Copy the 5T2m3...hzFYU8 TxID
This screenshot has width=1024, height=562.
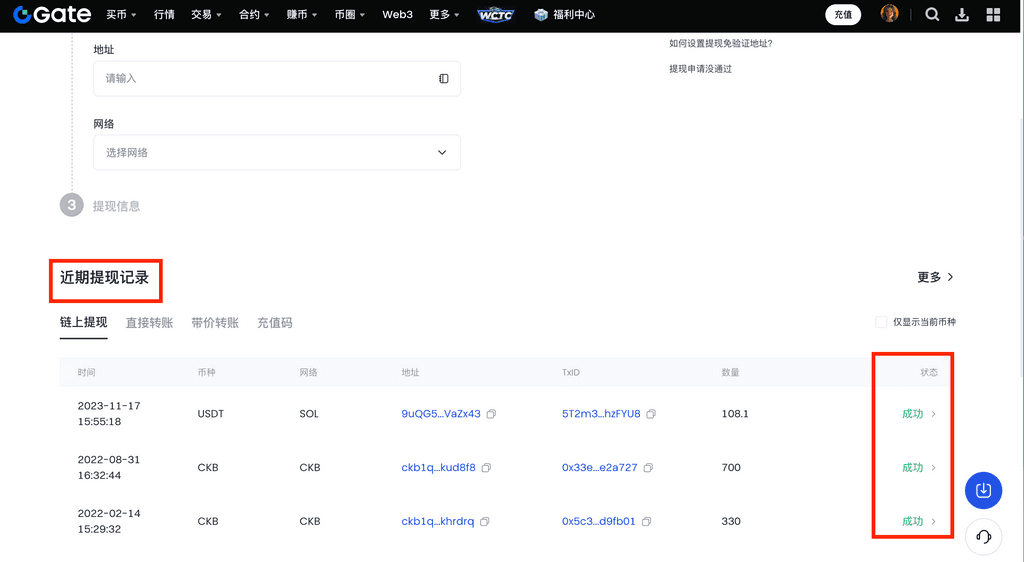coord(651,414)
